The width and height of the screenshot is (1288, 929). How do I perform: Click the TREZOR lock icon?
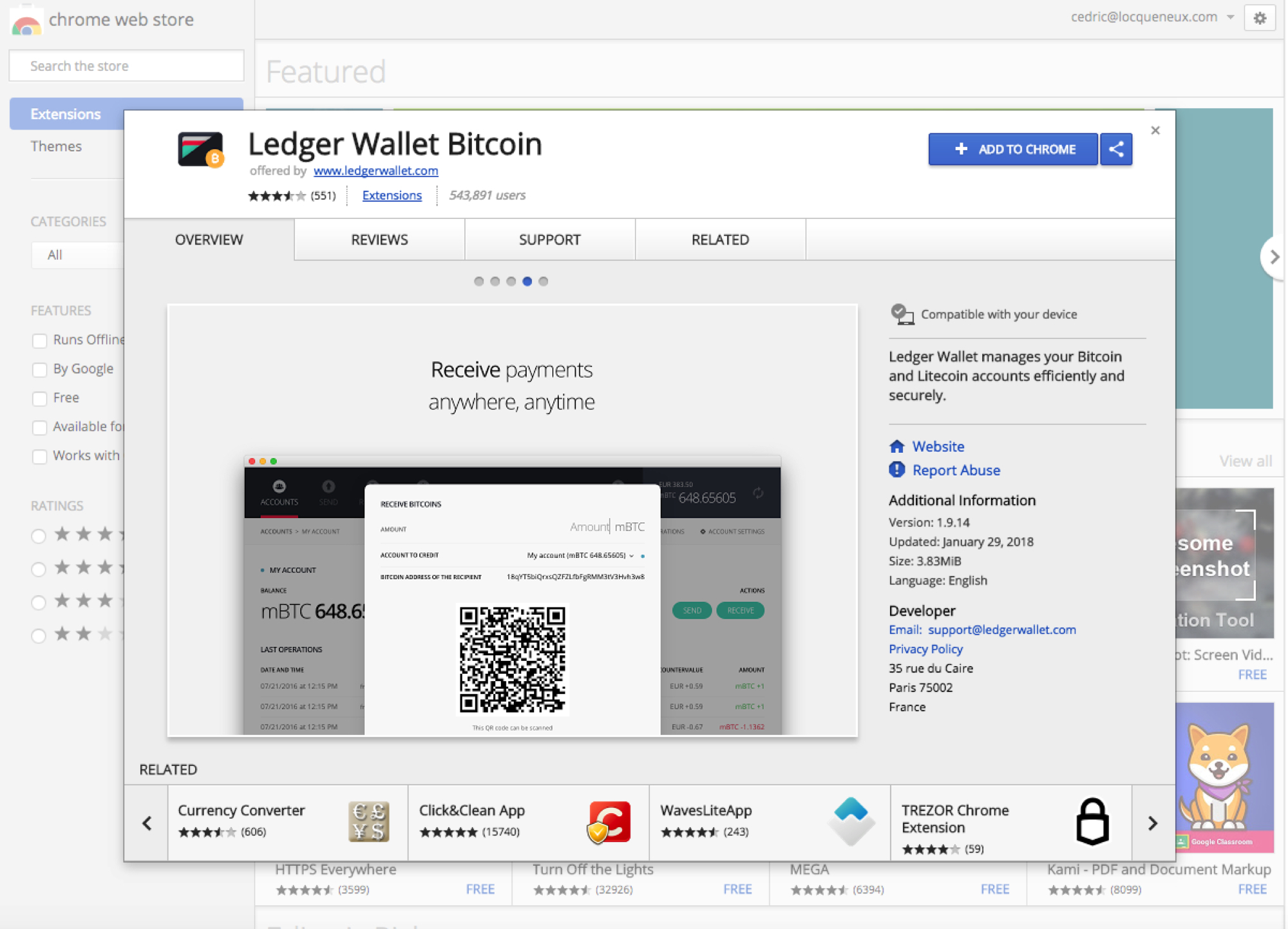click(x=1092, y=821)
